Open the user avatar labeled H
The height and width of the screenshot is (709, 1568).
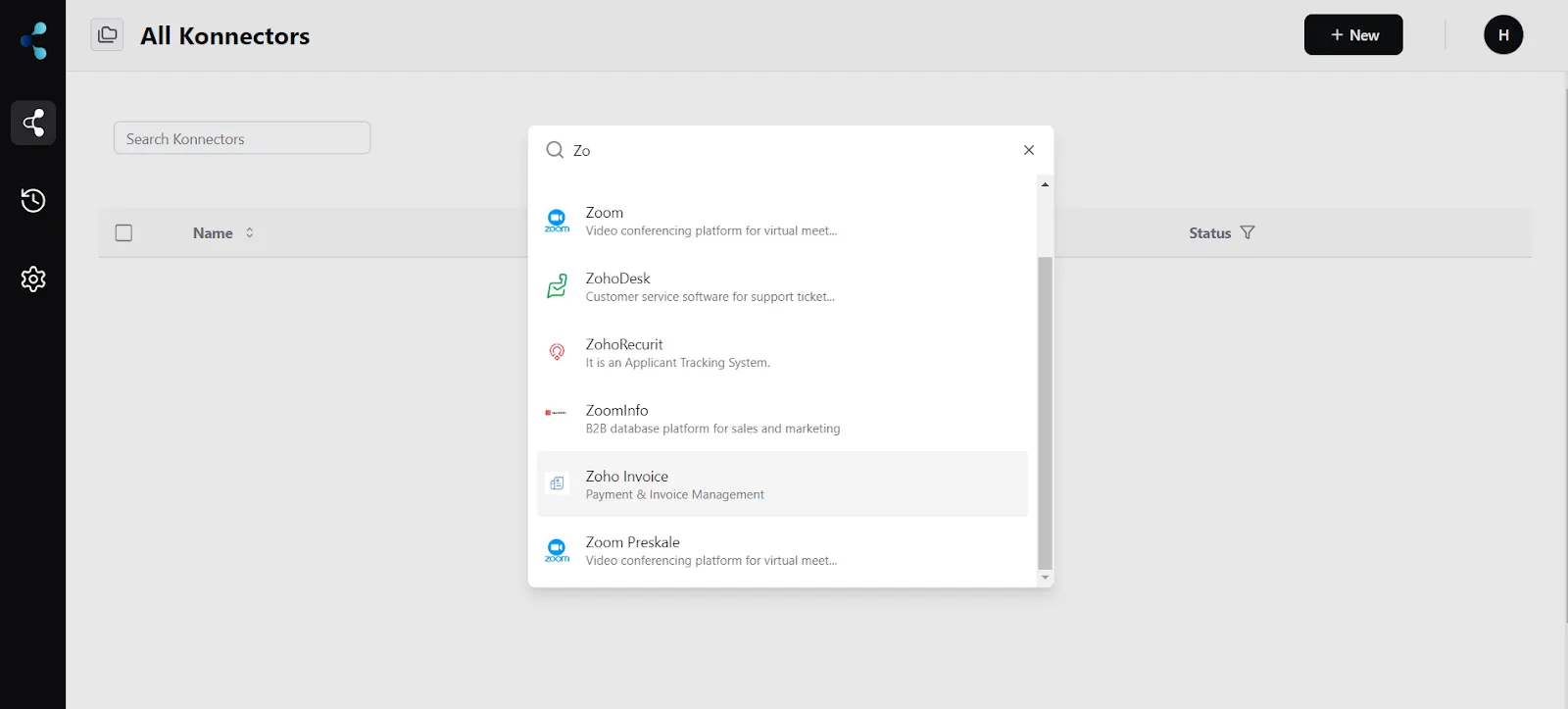pos(1503,35)
